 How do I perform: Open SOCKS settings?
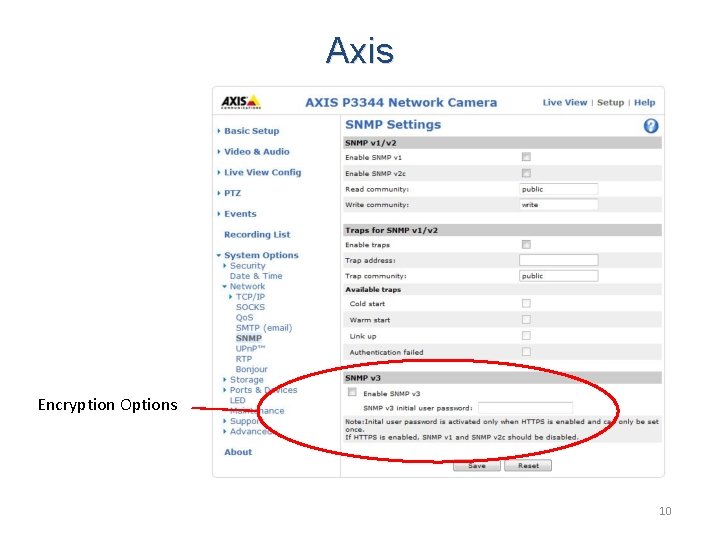tap(250, 307)
